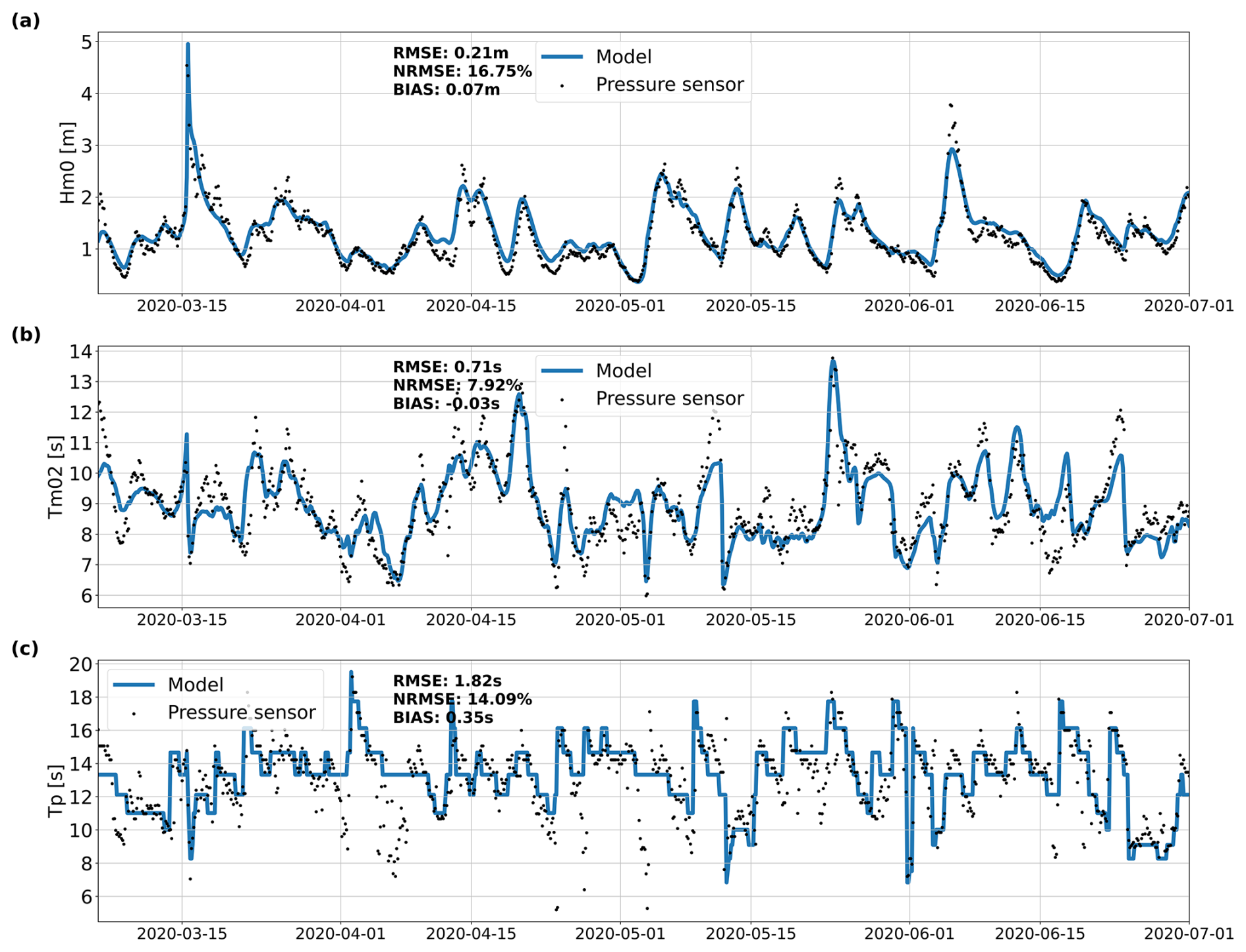
Task: Select the panel label (b)
Action: point(26,335)
